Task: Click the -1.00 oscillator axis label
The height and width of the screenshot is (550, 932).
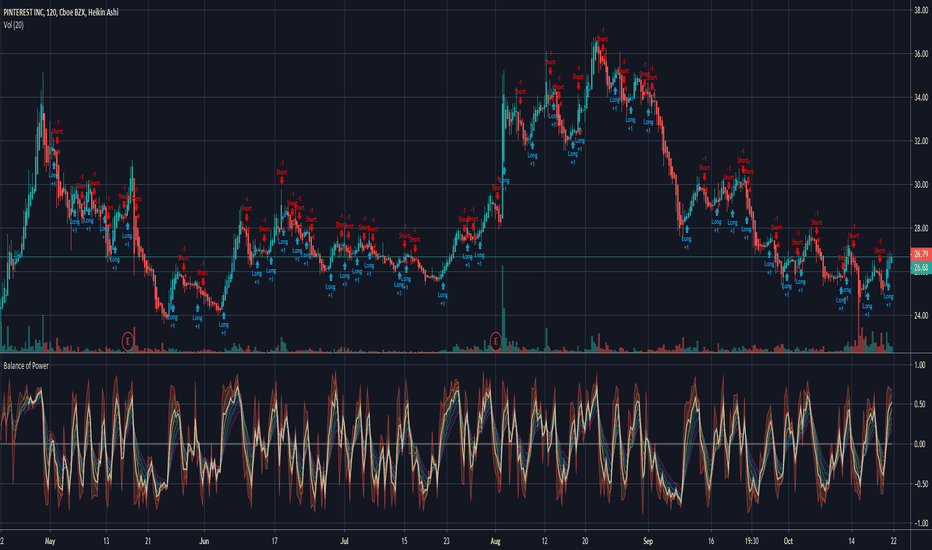Action: (x=920, y=523)
